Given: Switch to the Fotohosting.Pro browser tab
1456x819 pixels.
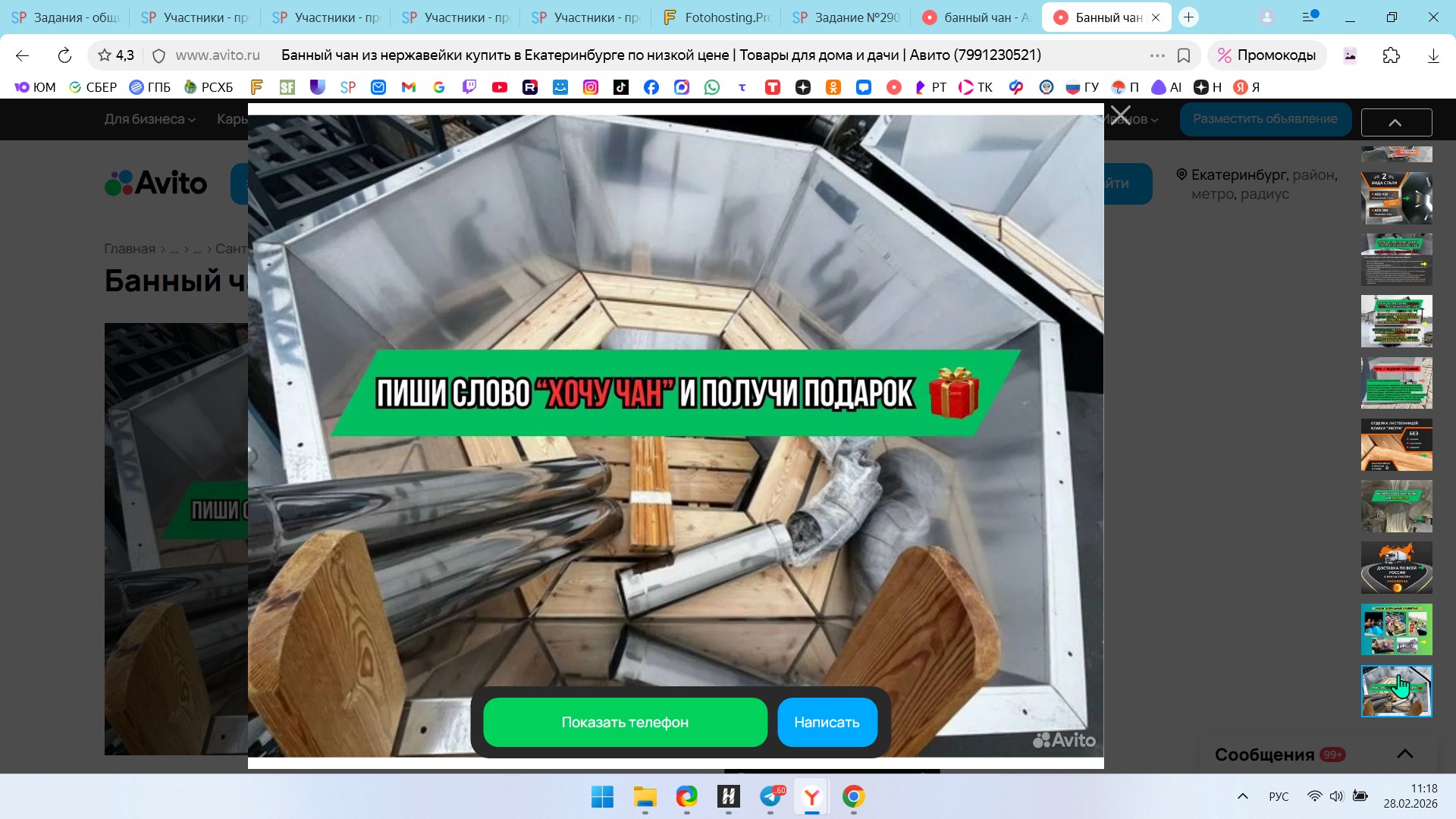Looking at the screenshot, I should [717, 17].
